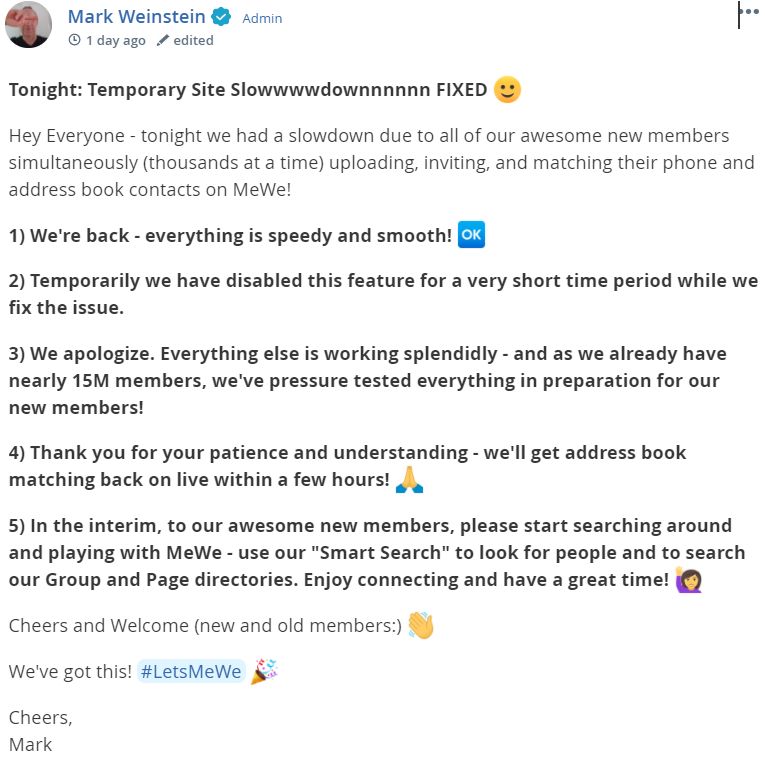Image resolution: width=765 pixels, height=774 pixels.
Task: Click the 'We've got this!' text
Action: 70,672
